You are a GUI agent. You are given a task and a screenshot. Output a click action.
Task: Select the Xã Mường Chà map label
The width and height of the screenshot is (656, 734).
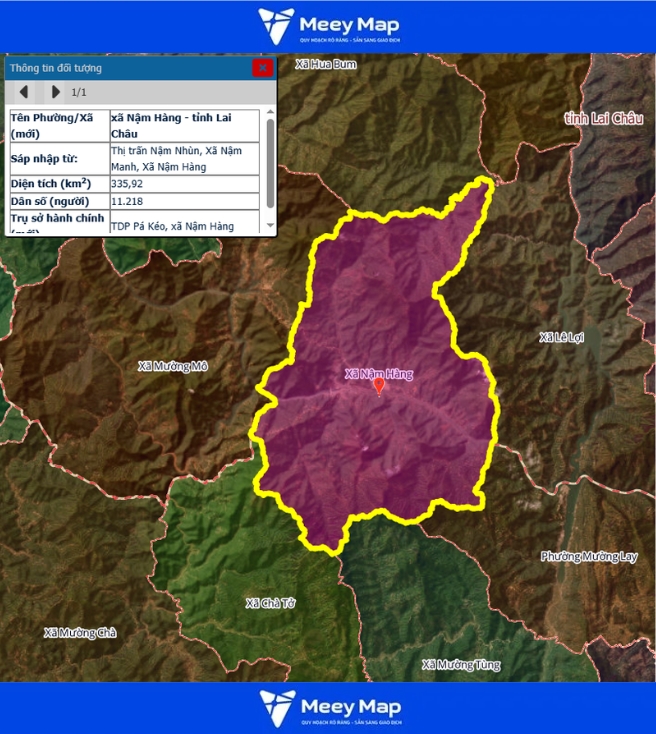click(x=80, y=633)
